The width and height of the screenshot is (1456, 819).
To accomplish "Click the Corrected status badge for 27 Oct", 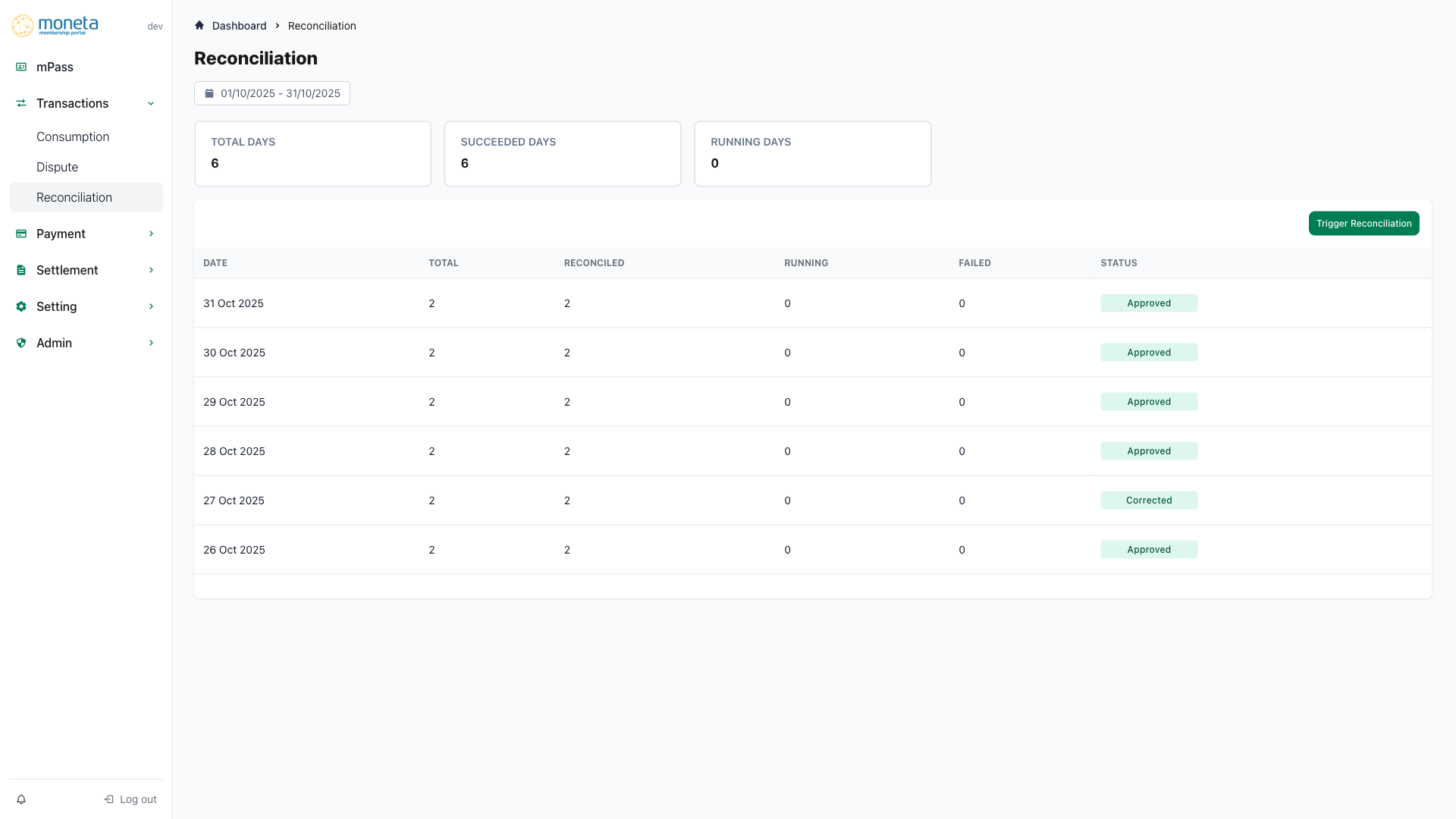I will click(x=1149, y=500).
